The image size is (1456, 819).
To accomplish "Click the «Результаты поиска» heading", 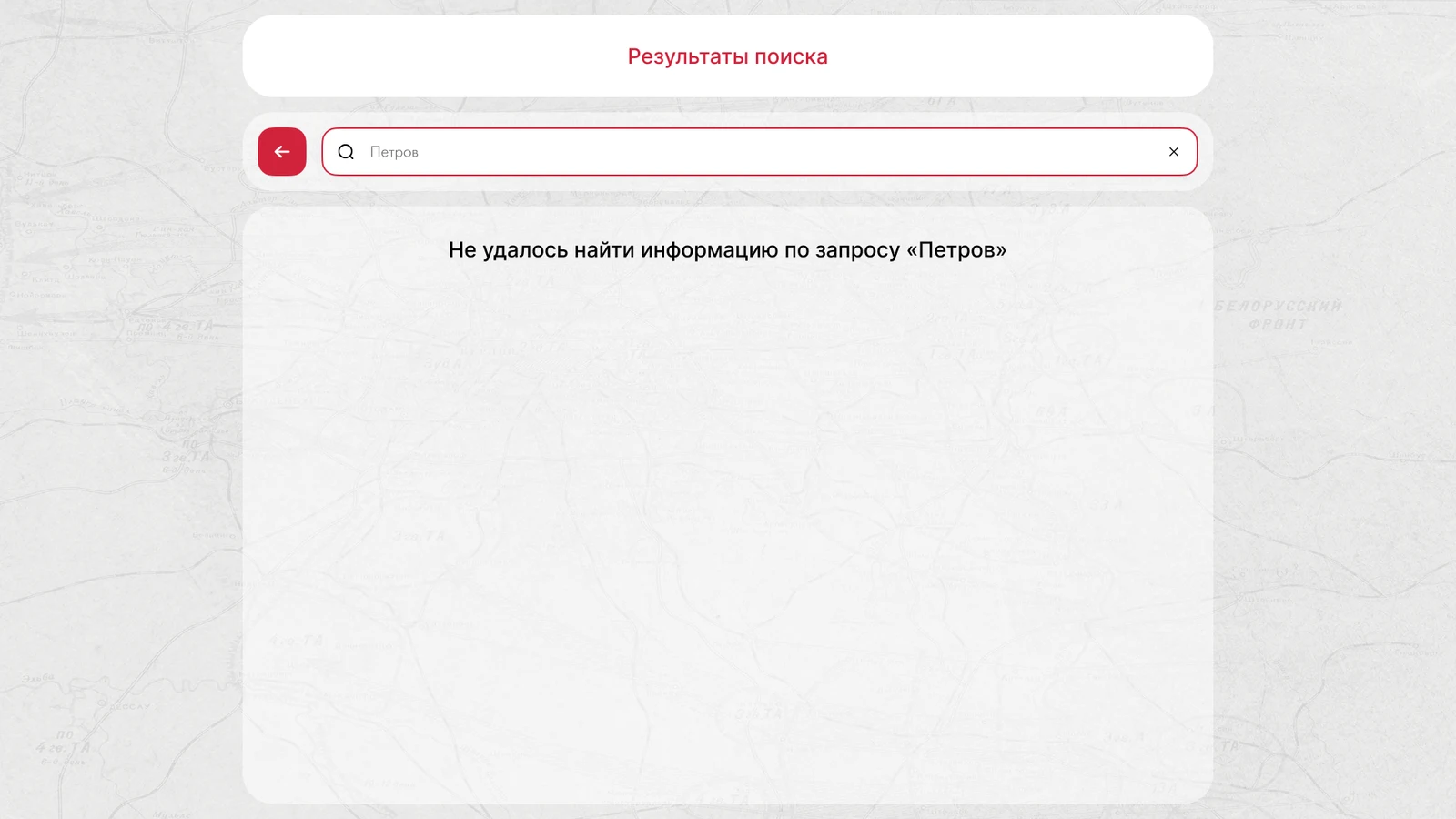I will click(x=728, y=56).
